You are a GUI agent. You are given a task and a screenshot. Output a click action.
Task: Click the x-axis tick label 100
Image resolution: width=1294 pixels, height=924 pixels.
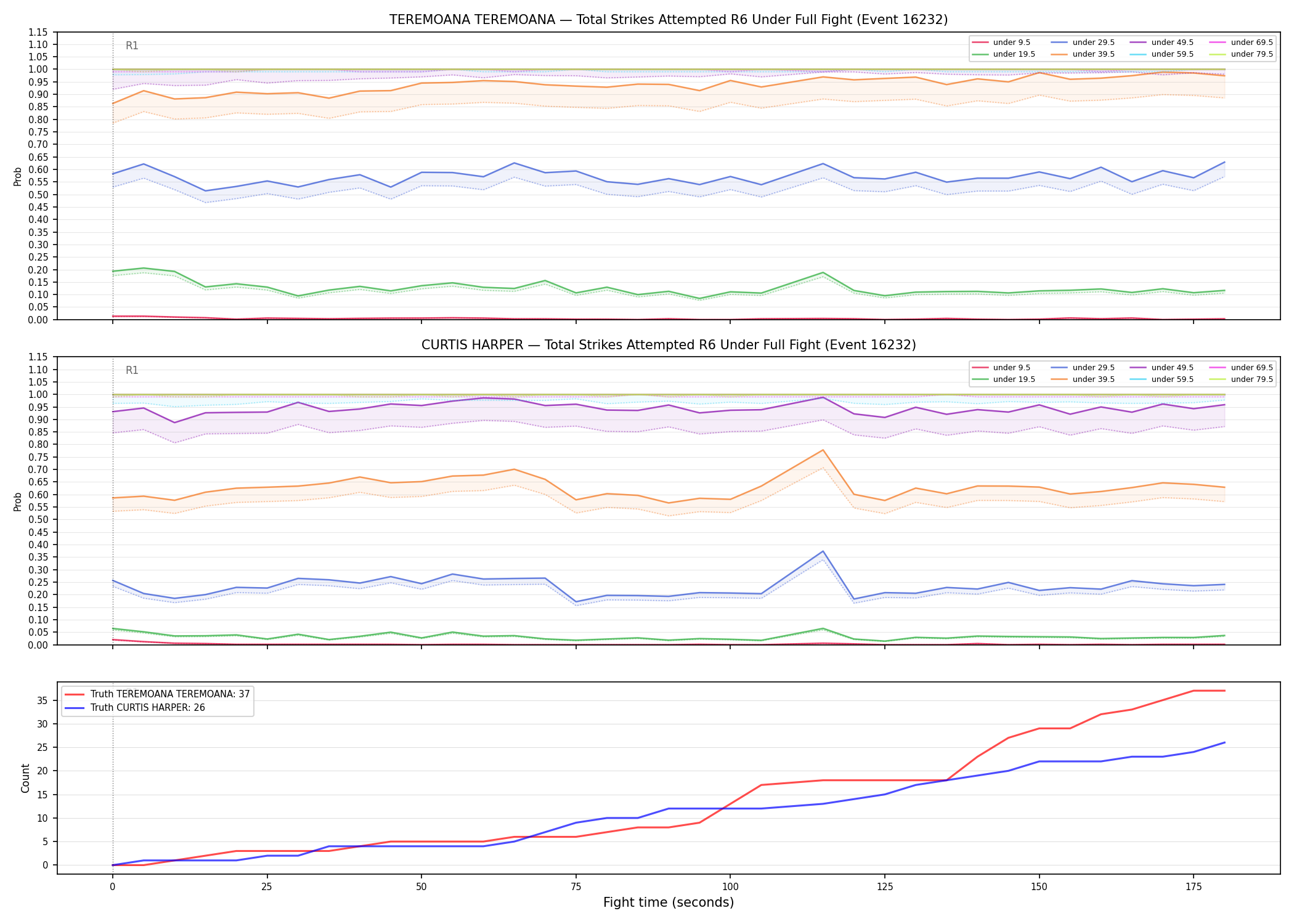point(730,887)
